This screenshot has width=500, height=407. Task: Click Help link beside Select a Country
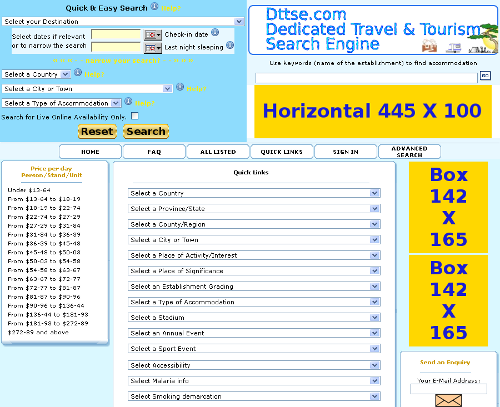point(94,75)
